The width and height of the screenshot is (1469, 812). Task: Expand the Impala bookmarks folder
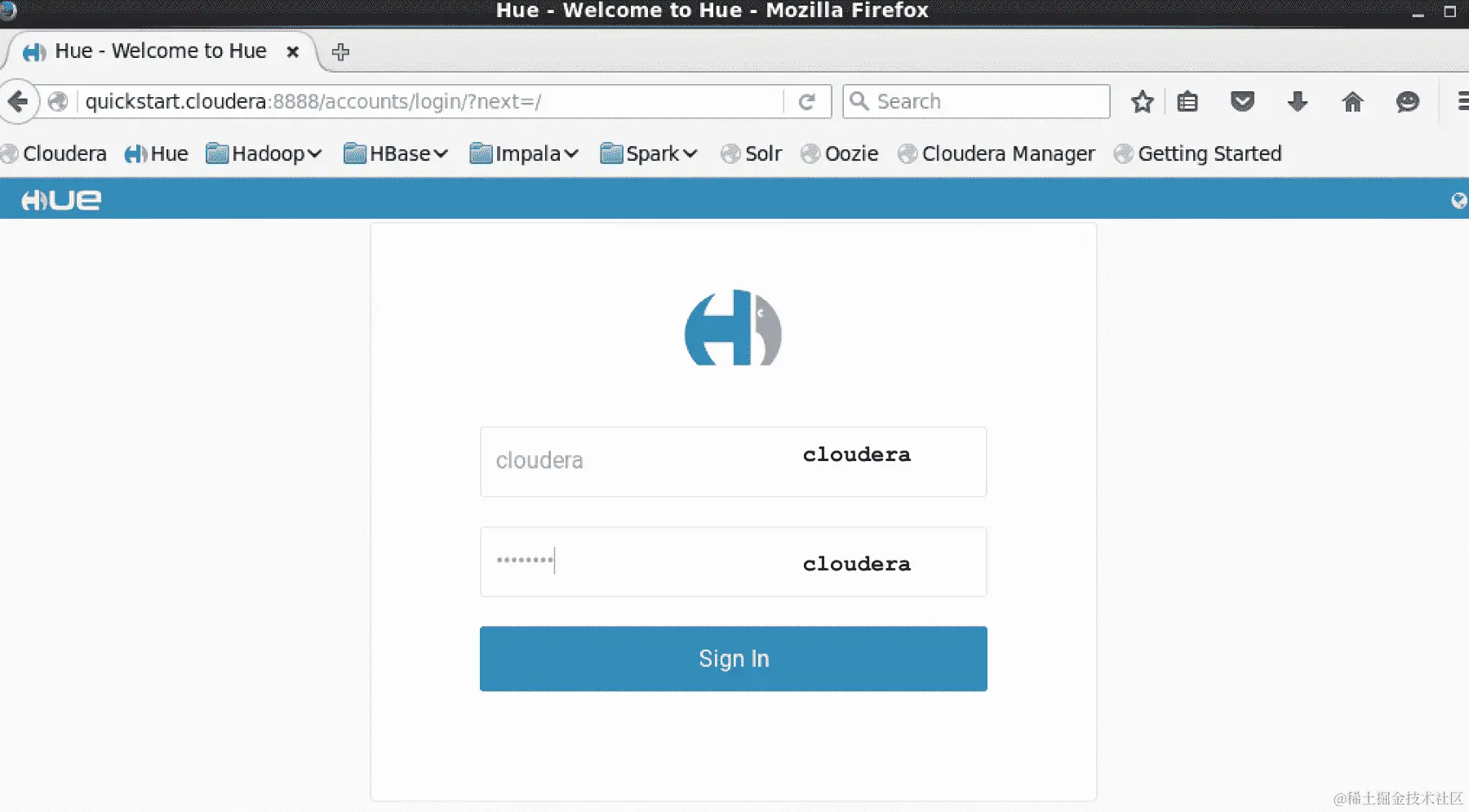coord(524,153)
